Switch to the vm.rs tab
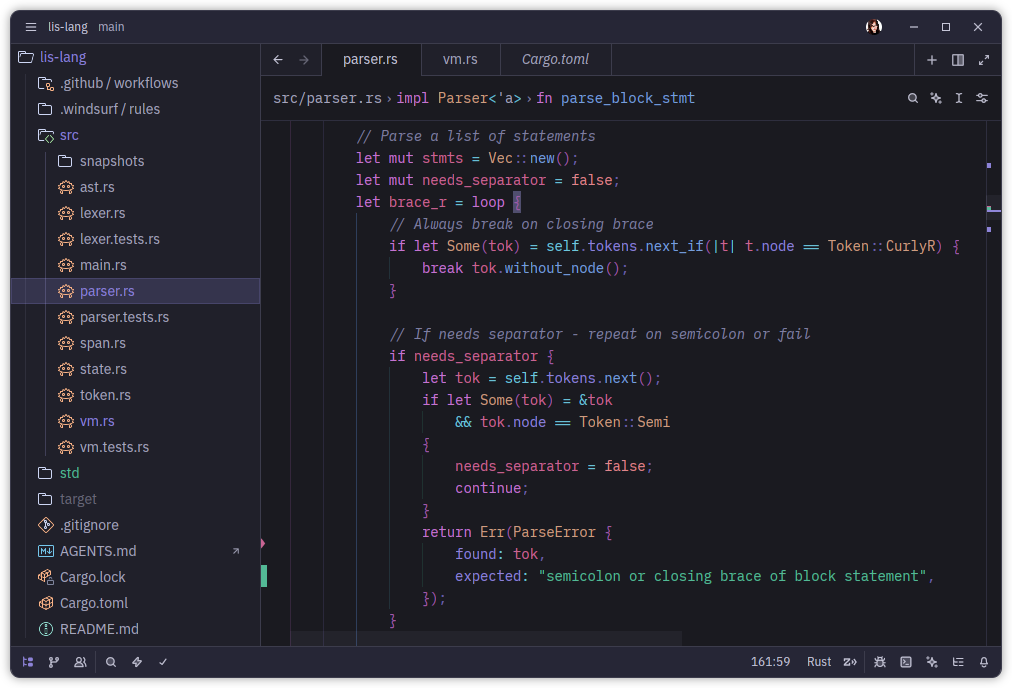 coord(460,59)
